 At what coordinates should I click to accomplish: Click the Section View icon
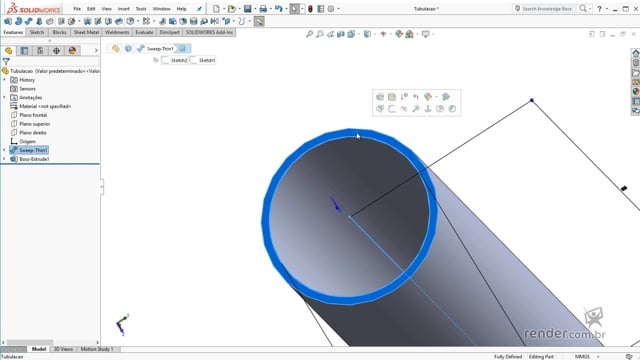click(x=340, y=34)
